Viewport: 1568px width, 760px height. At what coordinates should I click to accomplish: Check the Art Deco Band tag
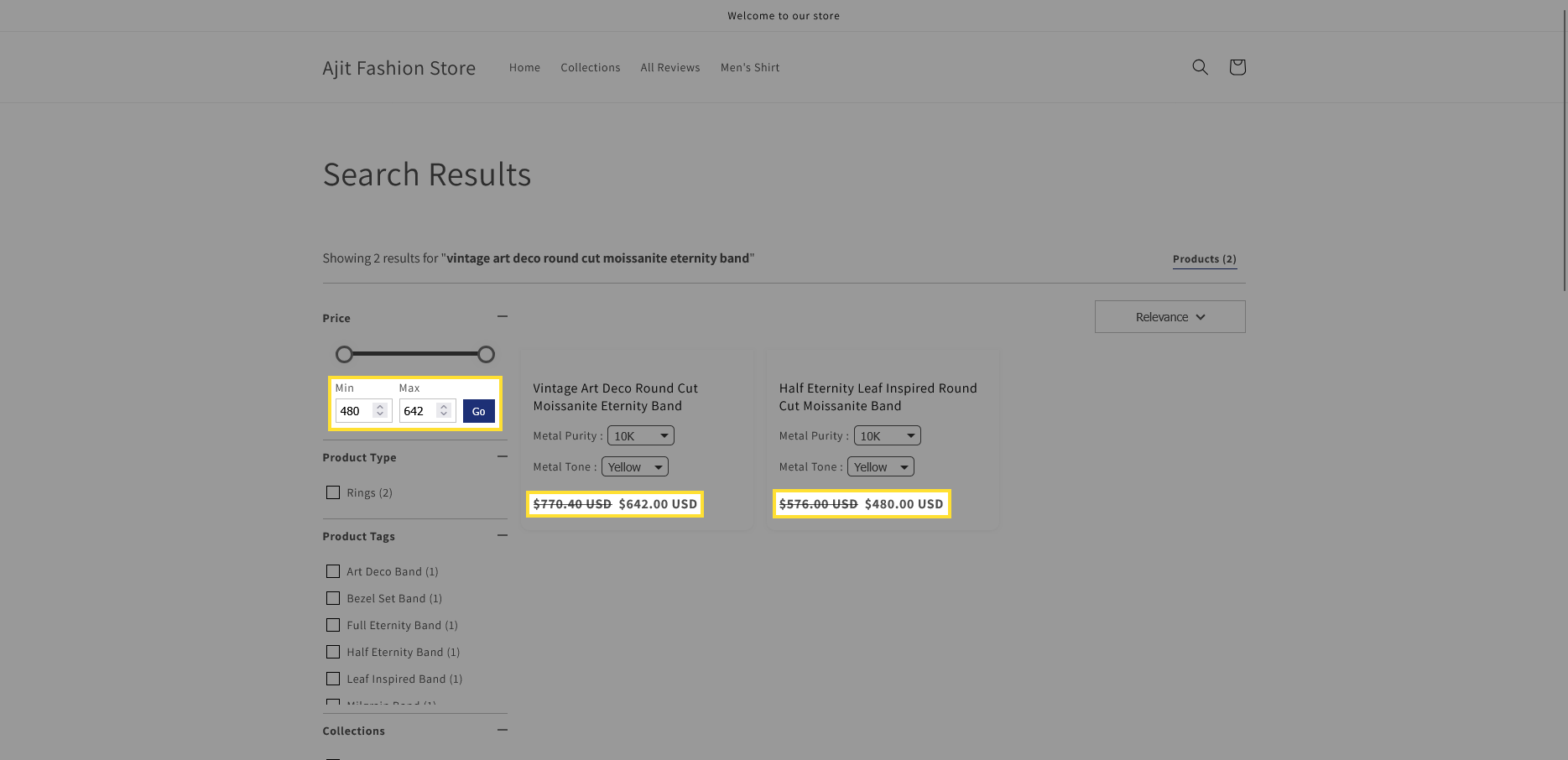(x=333, y=571)
